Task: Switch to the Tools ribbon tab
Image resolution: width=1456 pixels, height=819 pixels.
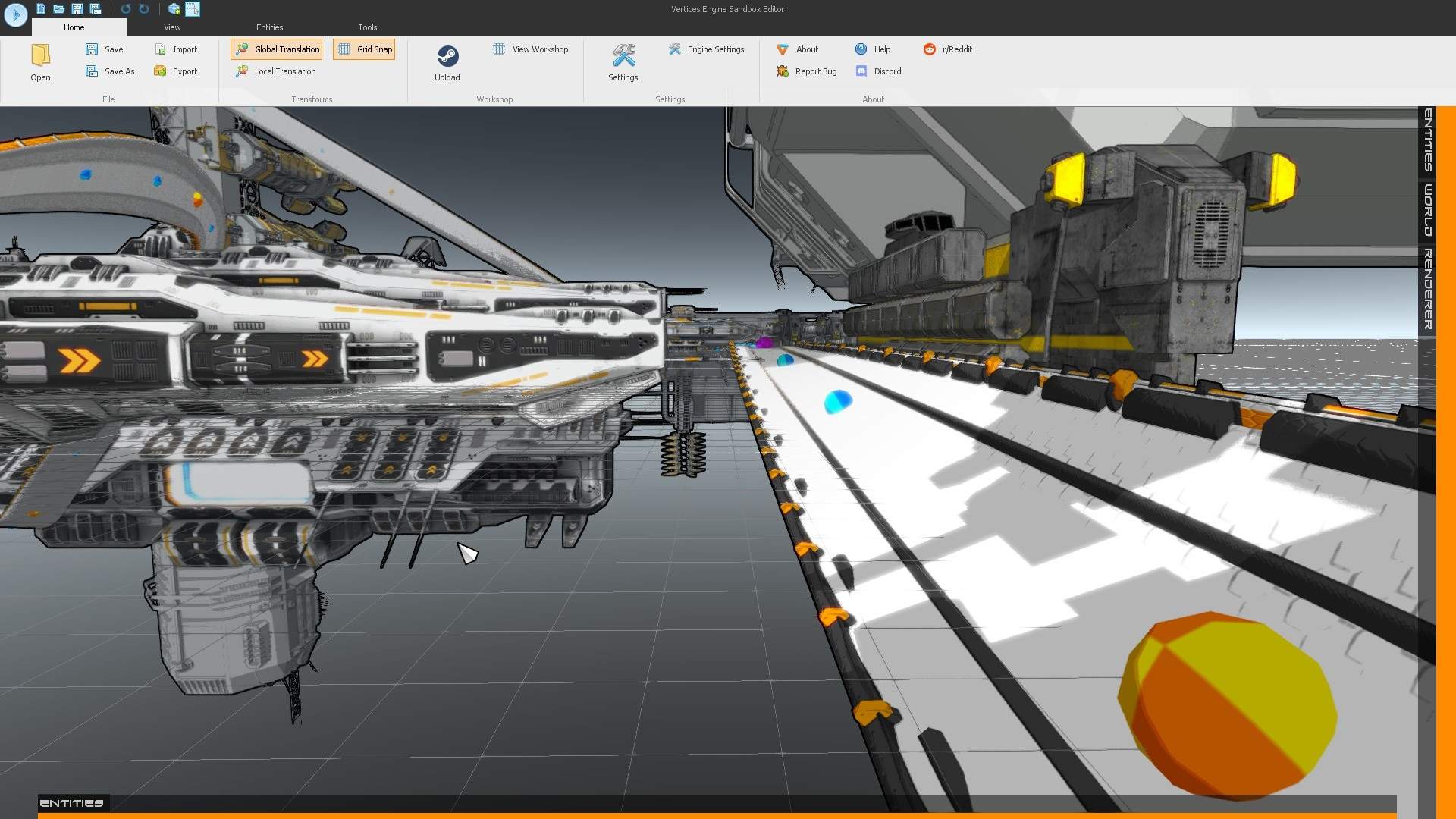Action: [367, 27]
